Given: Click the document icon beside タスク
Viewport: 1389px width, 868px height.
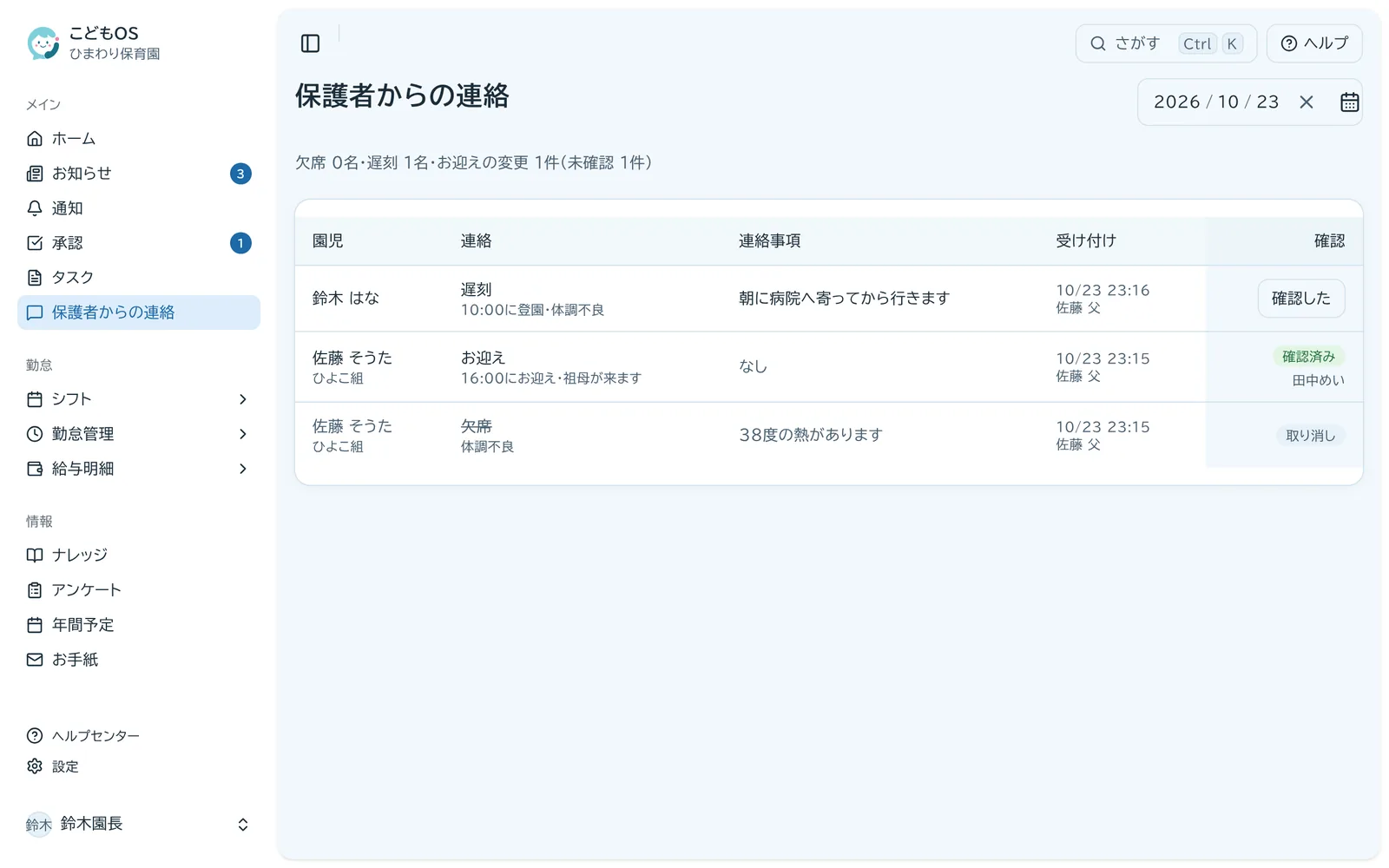Looking at the screenshot, I should click(35, 278).
